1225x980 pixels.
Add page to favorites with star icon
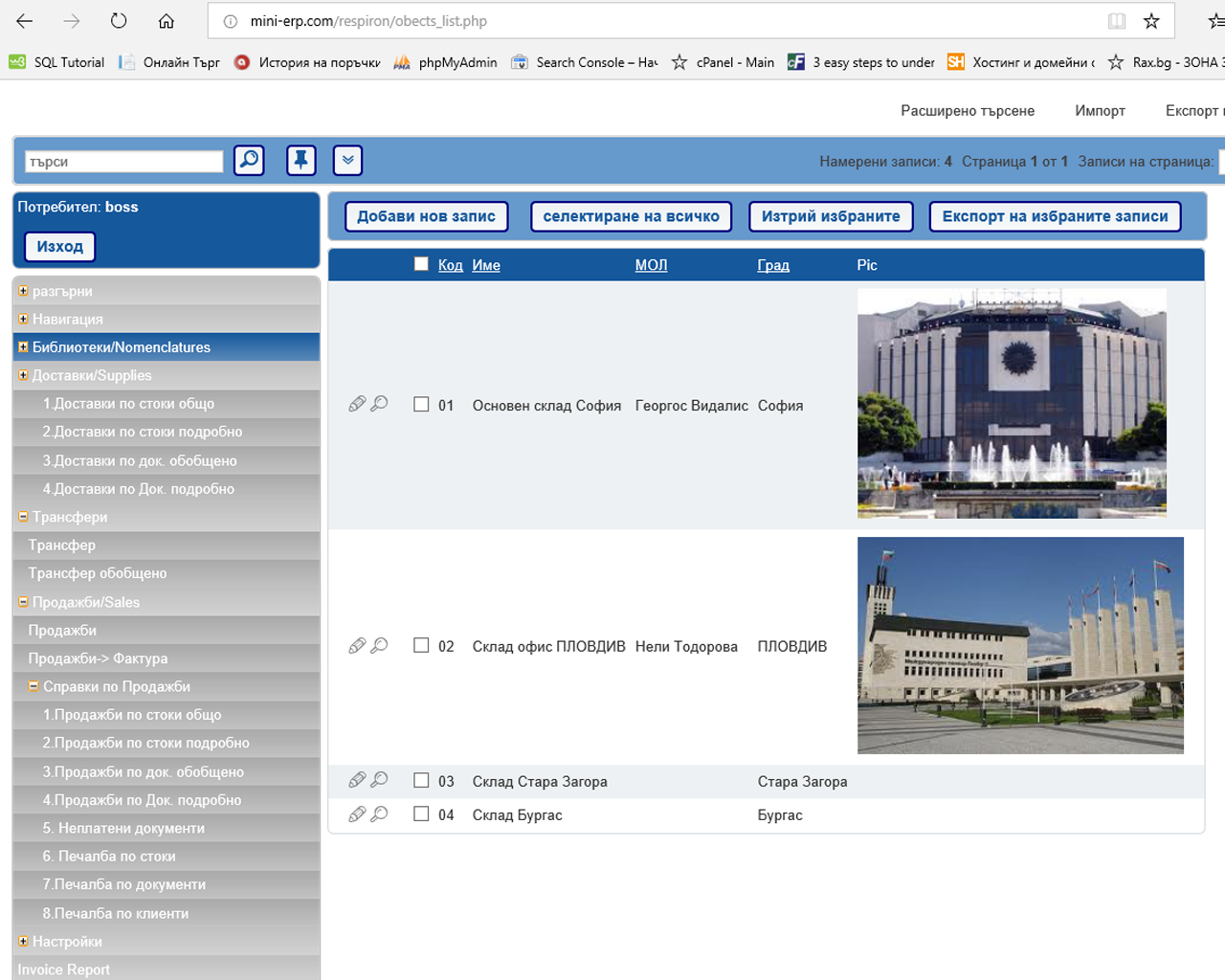pyautogui.click(x=1151, y=21)
